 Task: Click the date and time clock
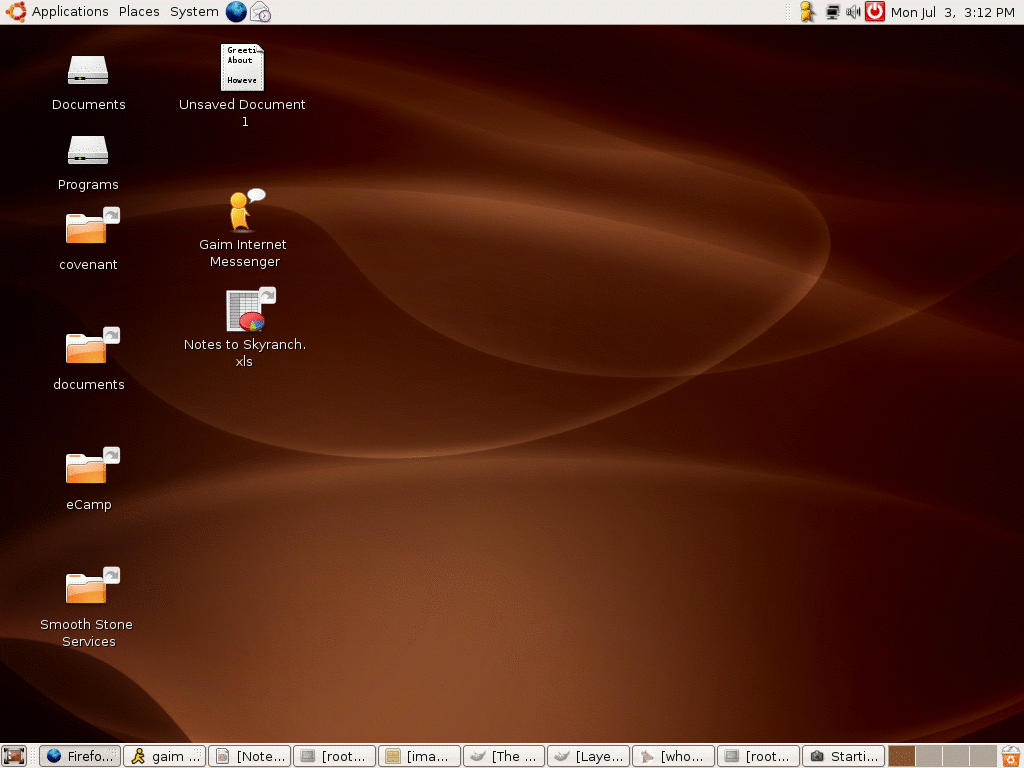point(952,12)
